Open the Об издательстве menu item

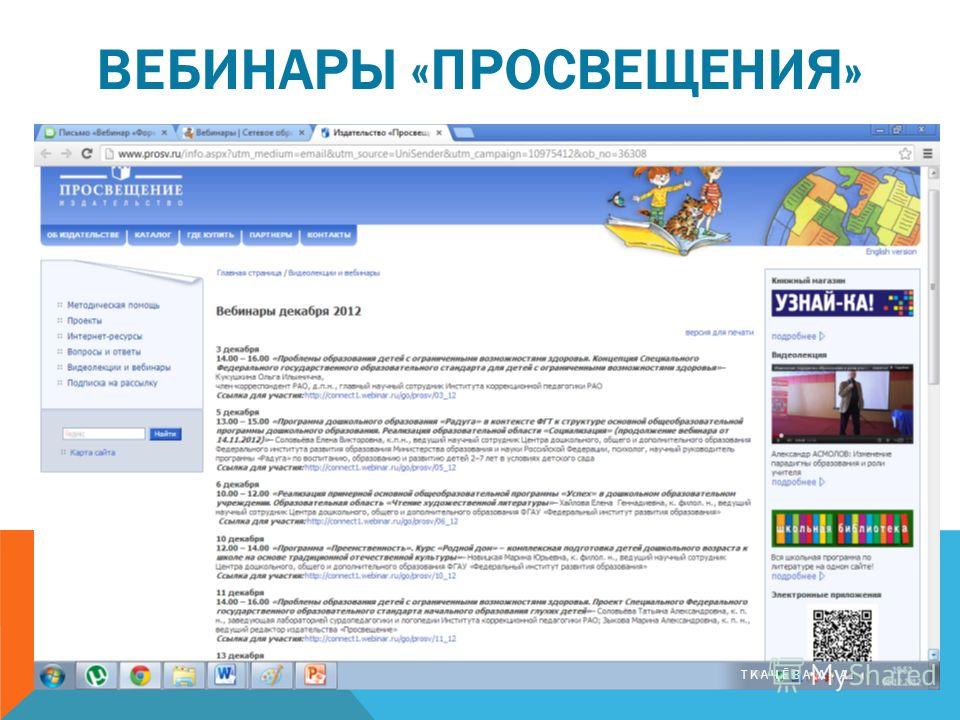tap(83, 235)
